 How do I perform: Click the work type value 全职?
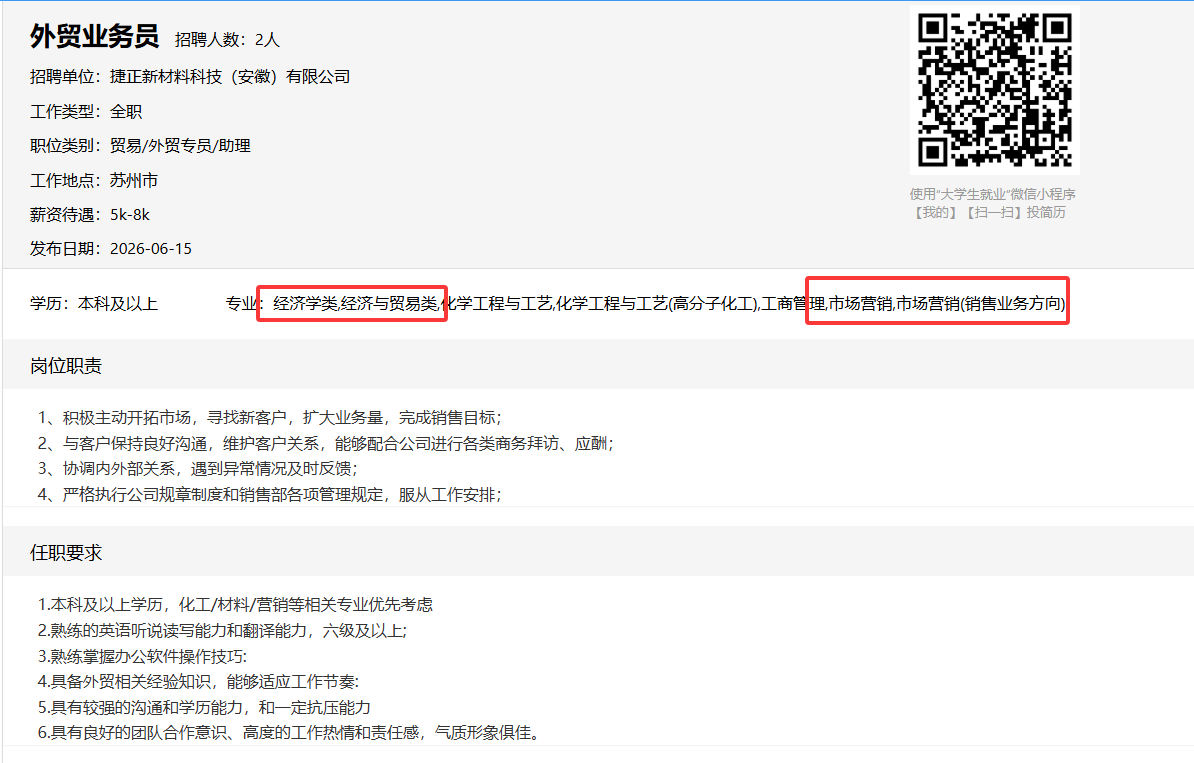(x=126, y=111)
